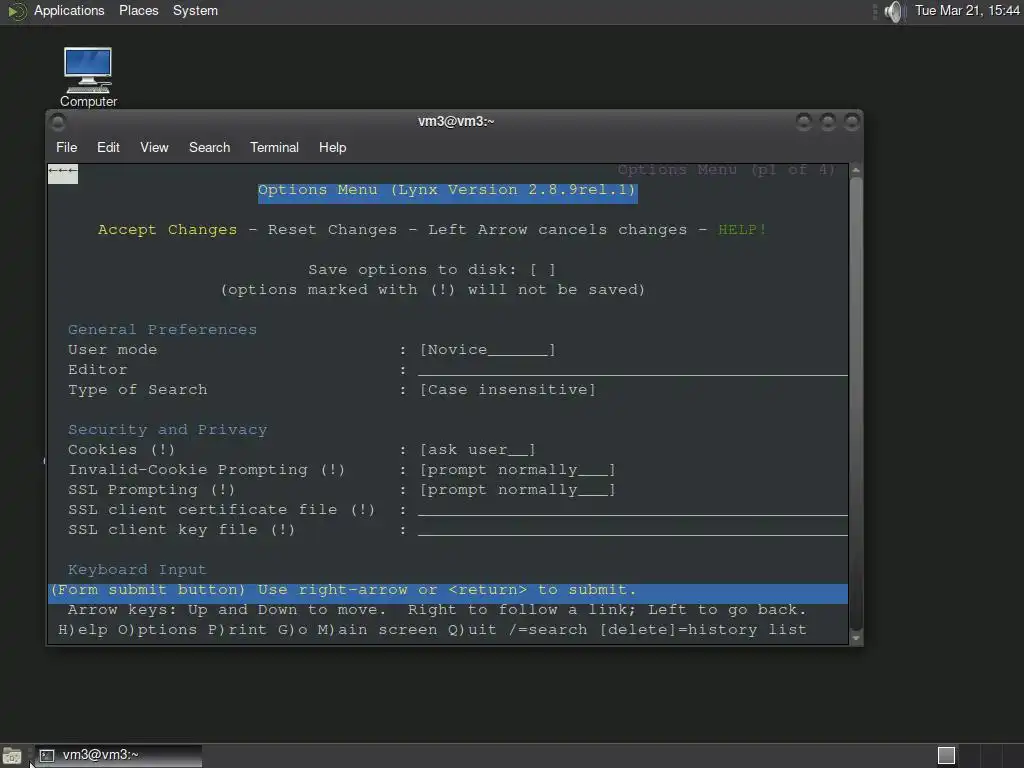Open the Places menu in the top panel
1024x768 pixels.
tap(138, 11)
